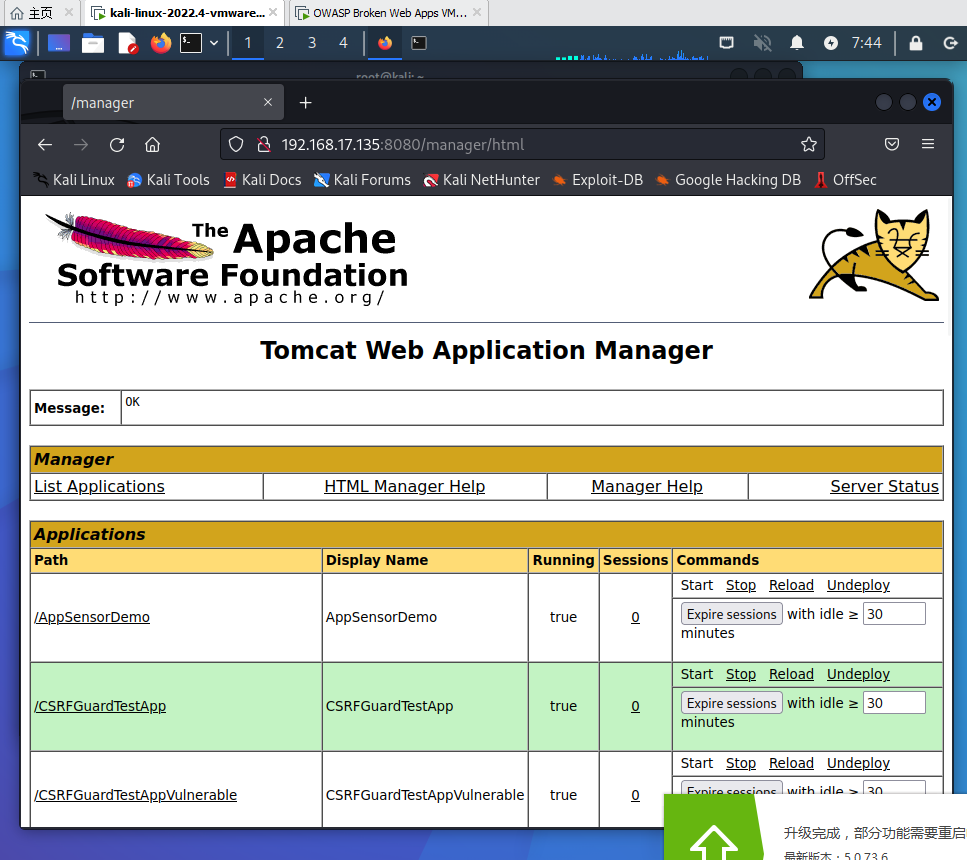The image size is (967, 860).
Task: Click Expire sessions for AppSensorDemo
Action: pos(731,614)
